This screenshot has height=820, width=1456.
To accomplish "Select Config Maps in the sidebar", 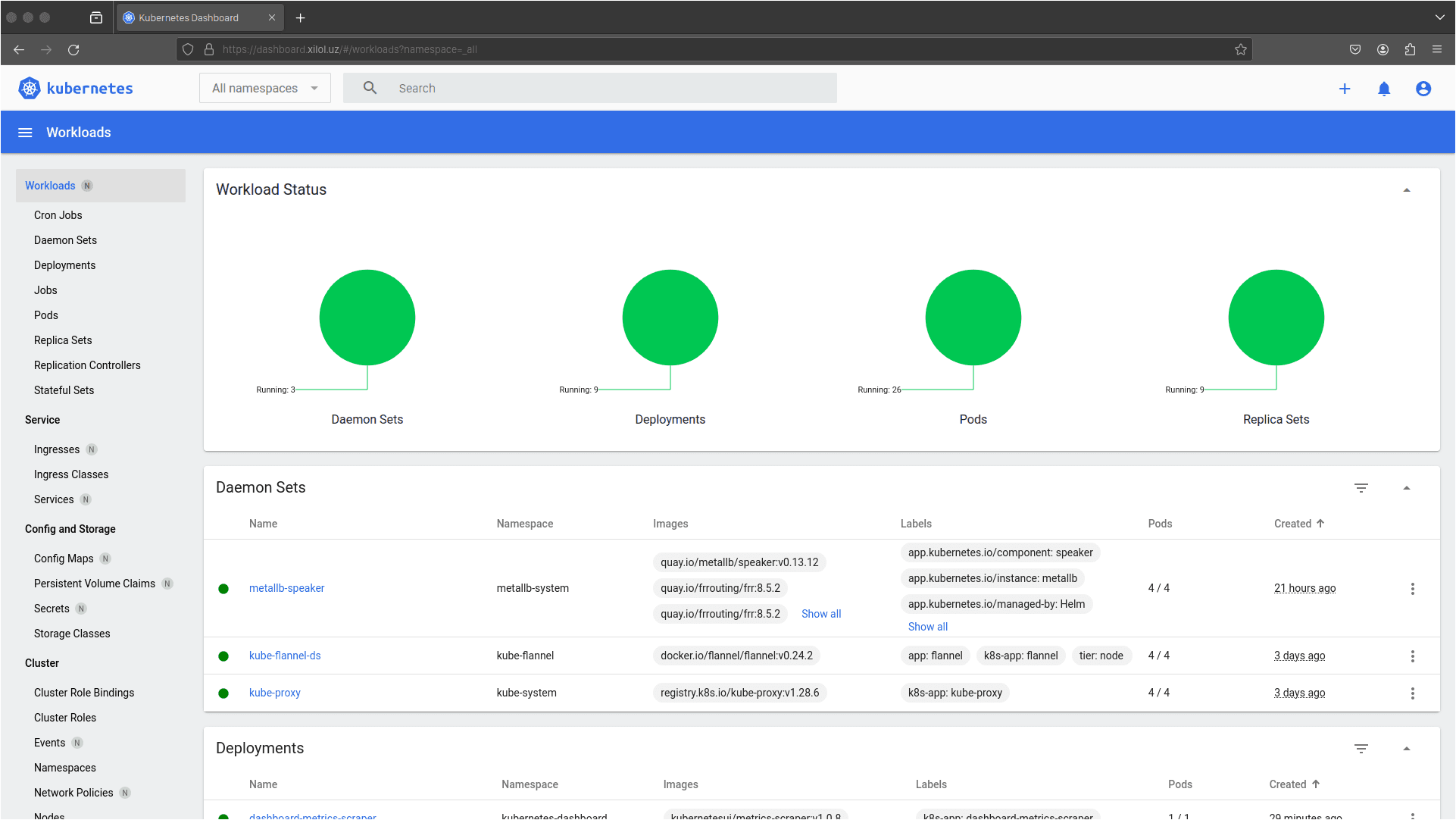I will (x=64, y=559).
